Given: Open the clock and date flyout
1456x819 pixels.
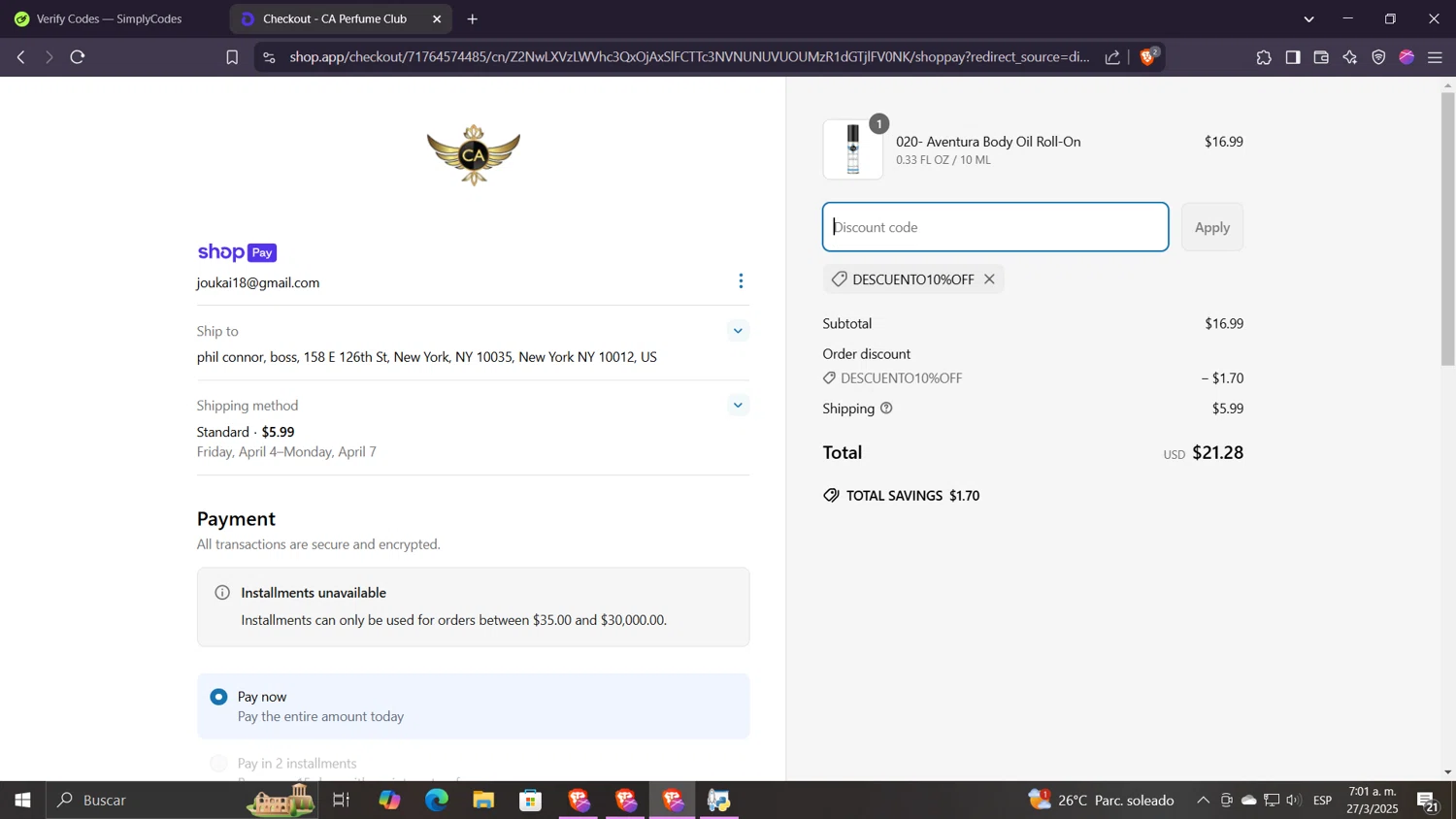Looking at the screenshot, I should pos(1373,800).
